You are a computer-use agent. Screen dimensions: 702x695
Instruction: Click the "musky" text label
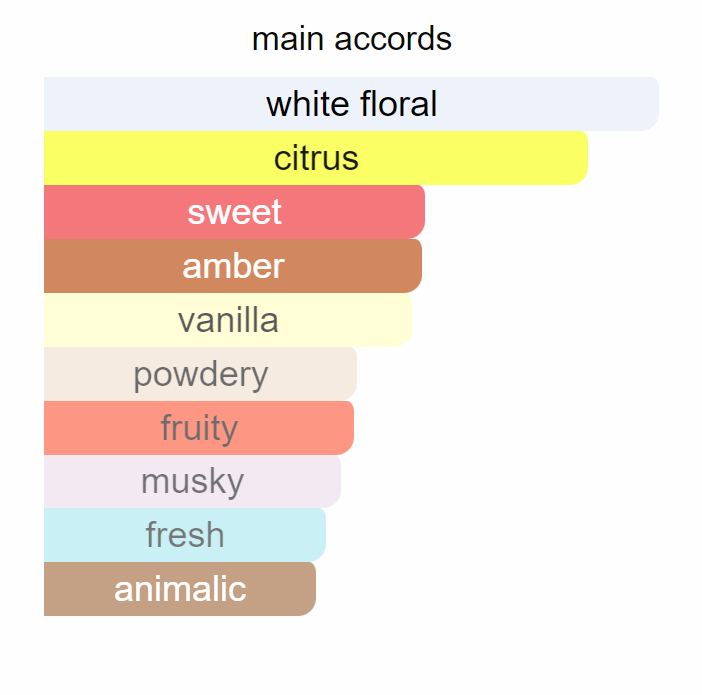tap(192, 482)
